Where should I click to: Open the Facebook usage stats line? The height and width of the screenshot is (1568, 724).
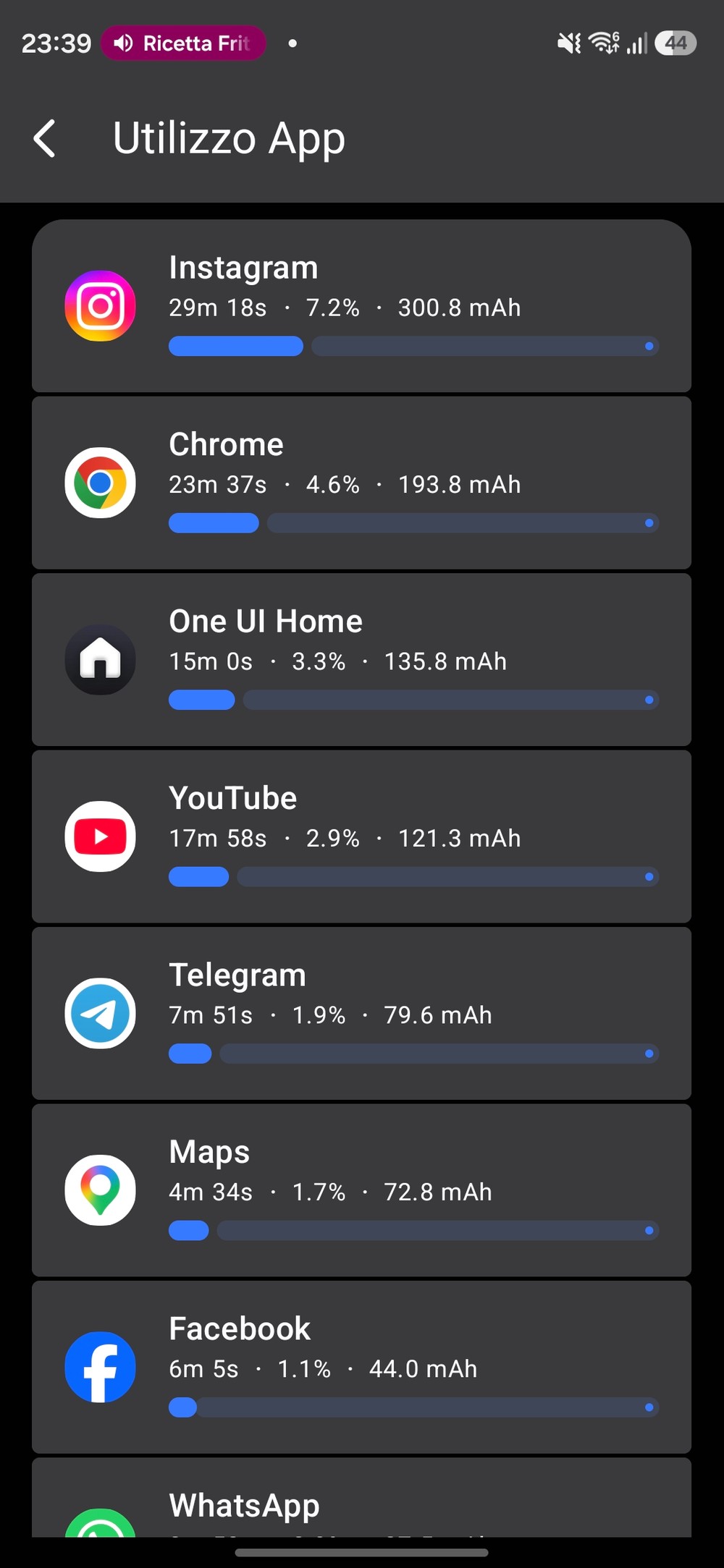pyautogui.click(x=323, y=1369)
